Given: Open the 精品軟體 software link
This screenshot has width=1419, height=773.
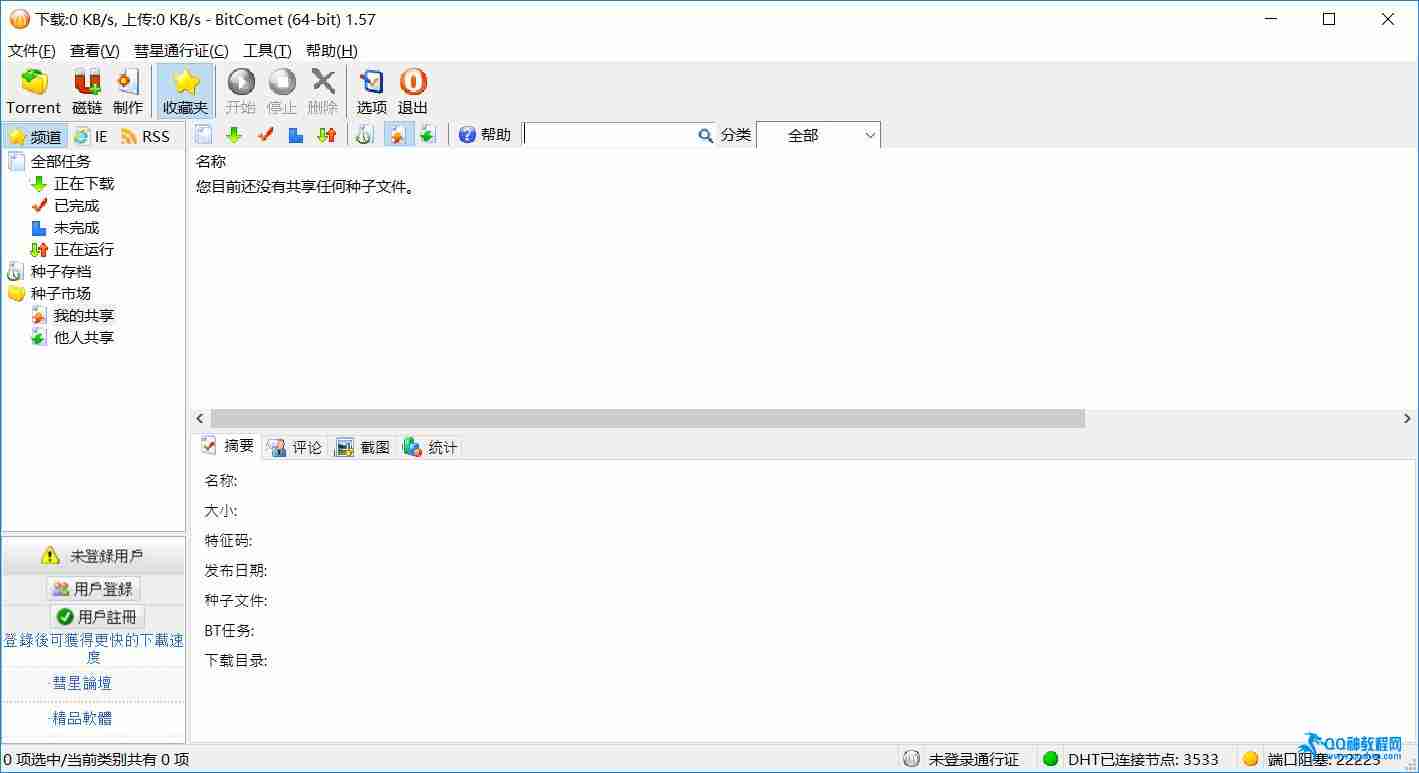Looking at the screenshot, I should (82, 719).
